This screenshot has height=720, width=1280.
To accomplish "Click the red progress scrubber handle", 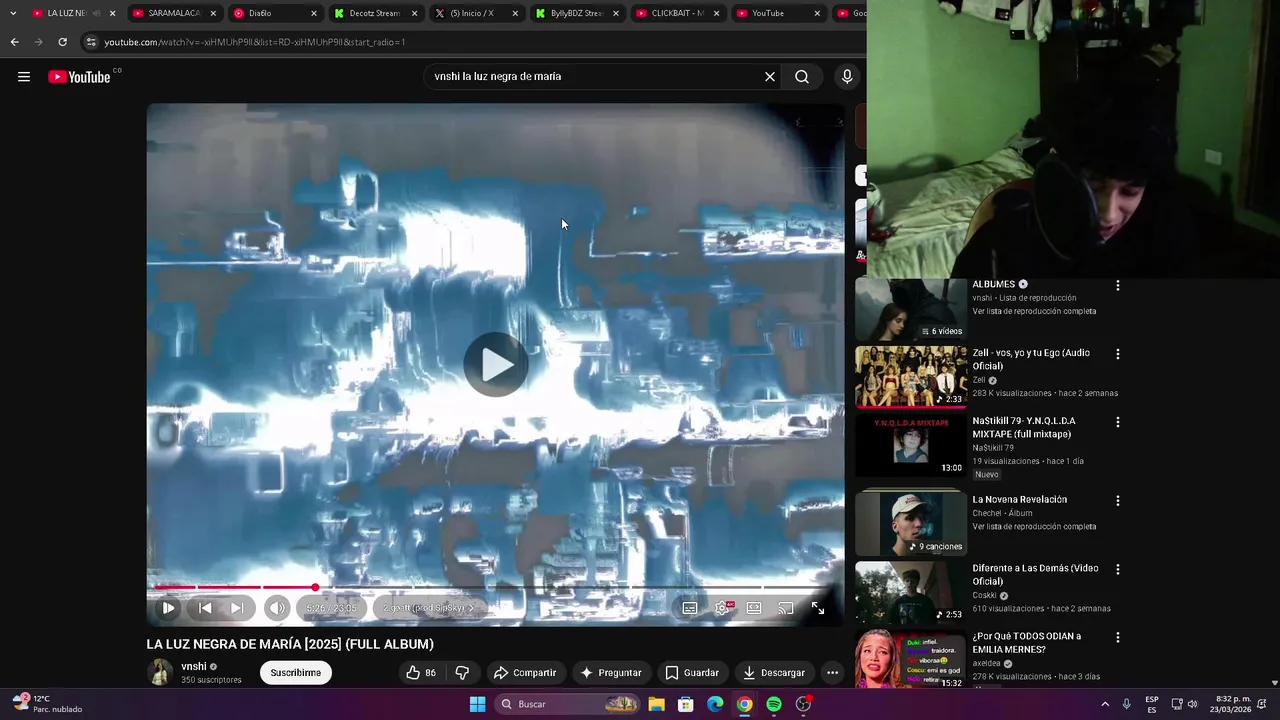I will pos(315,587).
